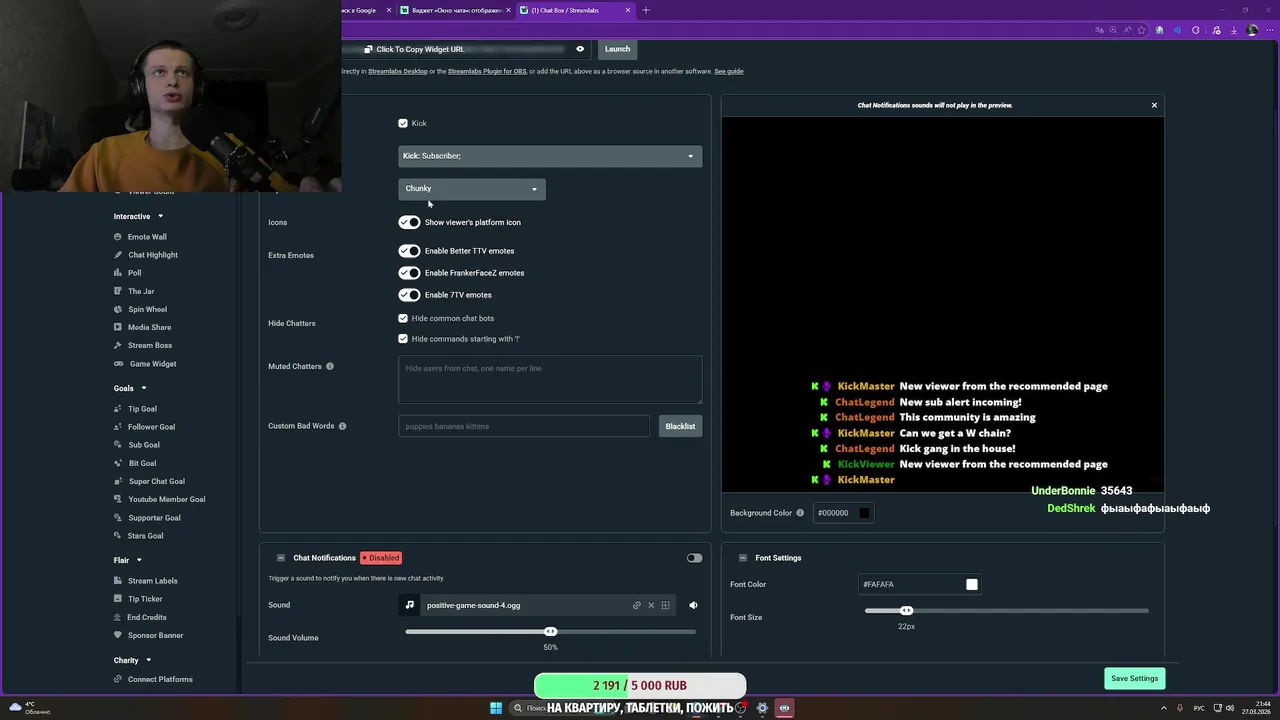Collapse the Interactive sidebar section
The image size is (1280, 720).
point(160,216)
